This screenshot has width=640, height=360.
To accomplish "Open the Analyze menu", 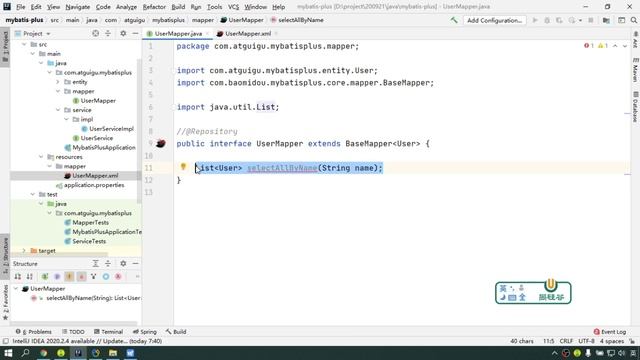I will pyautogui.click(x=126, y=7).
